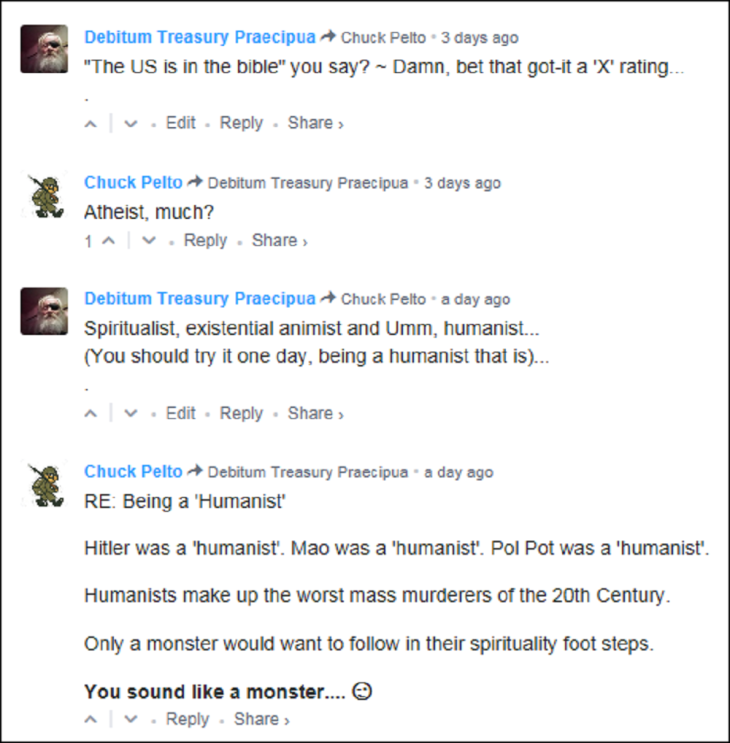Reply to the 'Atheist, much?' comment
The width and height of the screenshot is (730, 743).
(x=205, y=241)
